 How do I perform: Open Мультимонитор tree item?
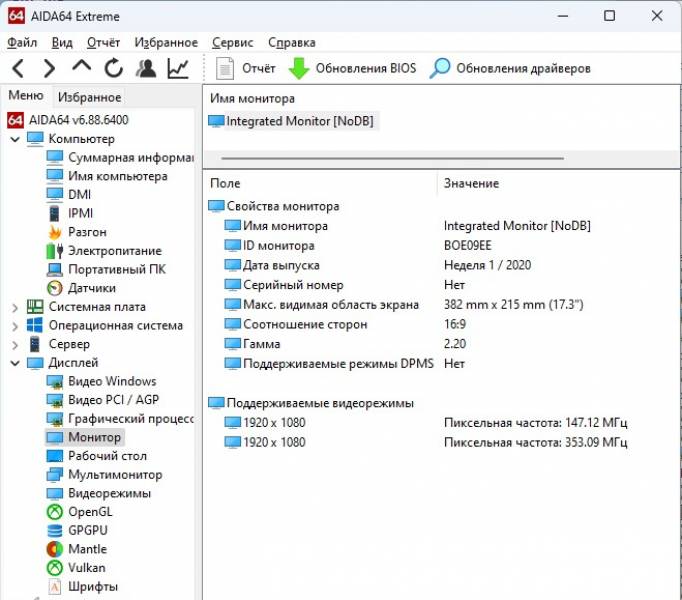104,475
